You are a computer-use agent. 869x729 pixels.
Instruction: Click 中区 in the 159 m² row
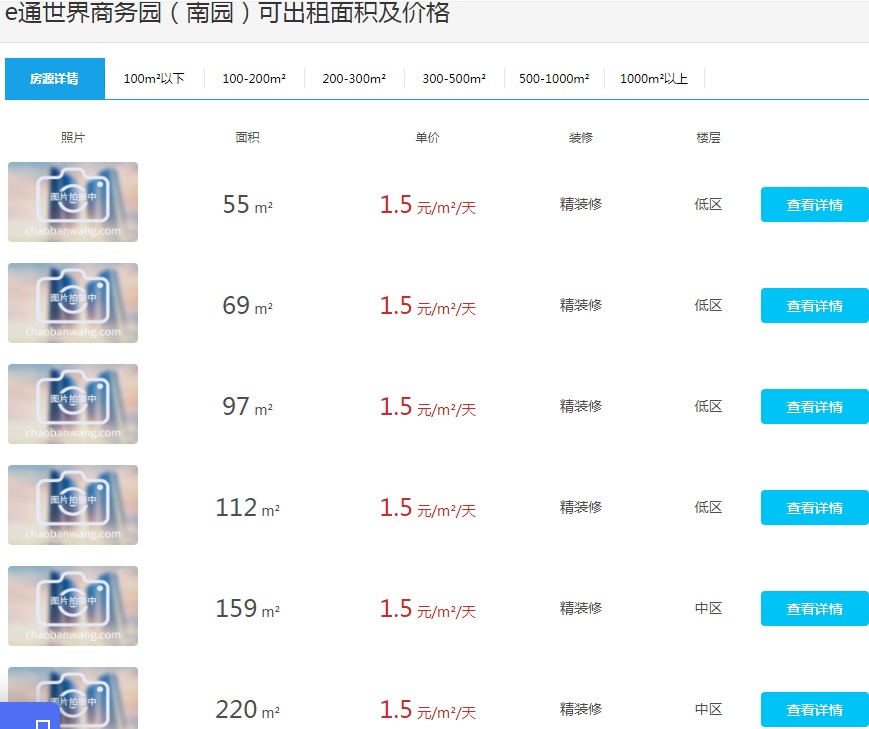(708, 608)
